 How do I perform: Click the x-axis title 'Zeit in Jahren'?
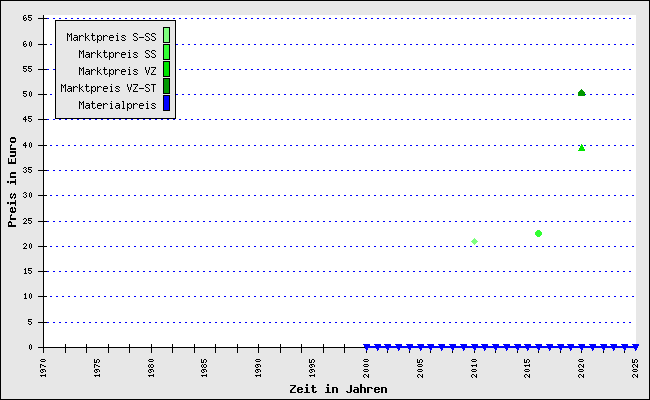pyautogui.click(x=338, y=389)
